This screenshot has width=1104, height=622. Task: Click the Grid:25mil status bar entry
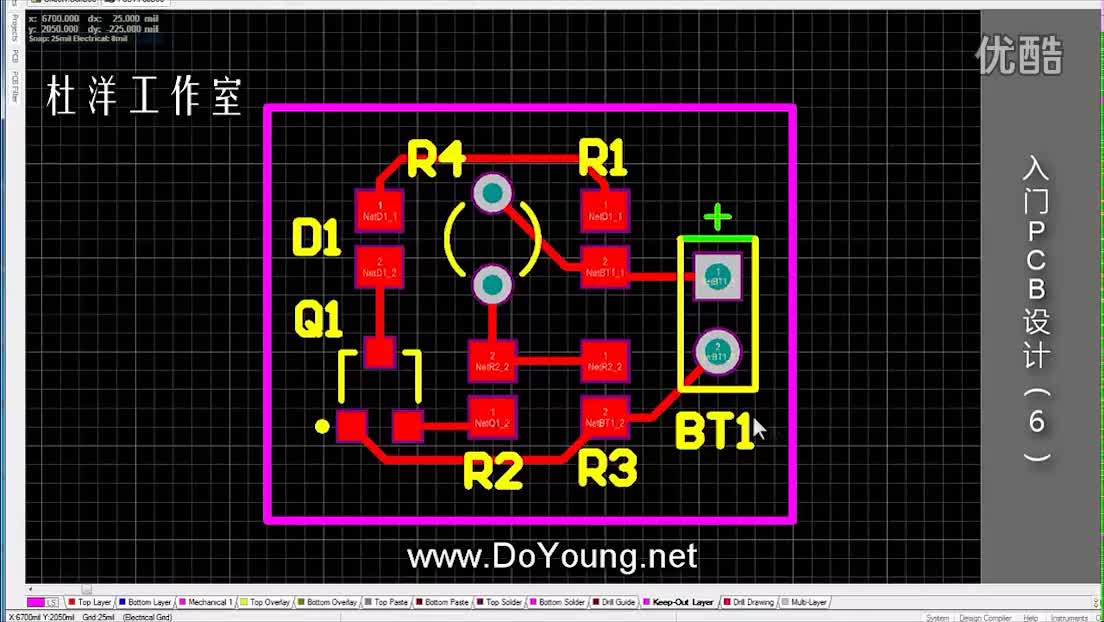pyautogui.click(x=98, y=618)
